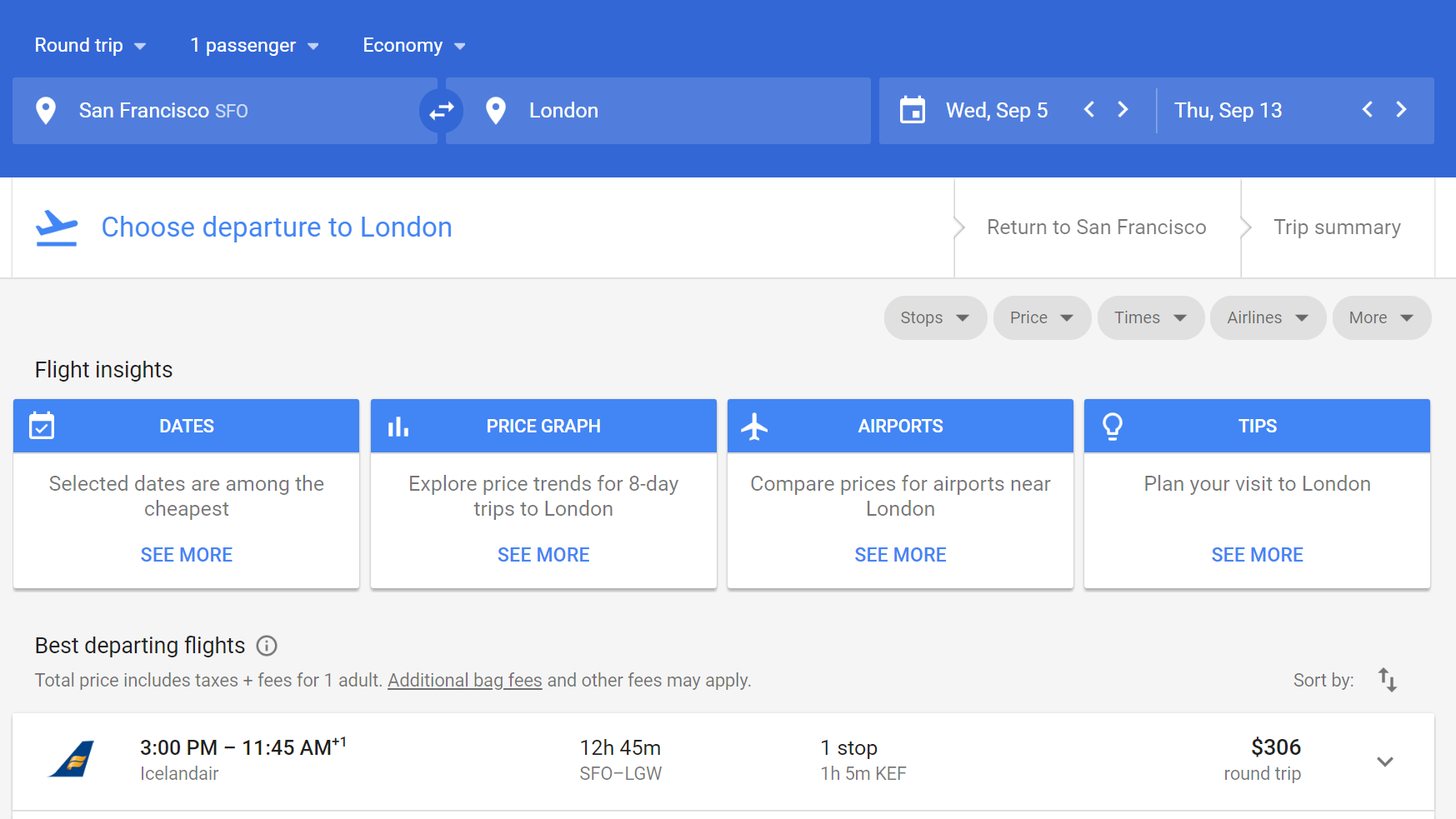
Task: Open the Stops filter
Action: pyautogui.click(x=934, y=317)
